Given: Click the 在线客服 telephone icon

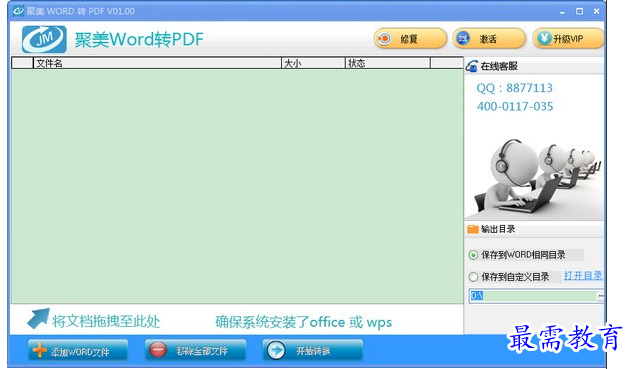Looking at the screenshot, I should pyautogui.click(x=472, y=66).
